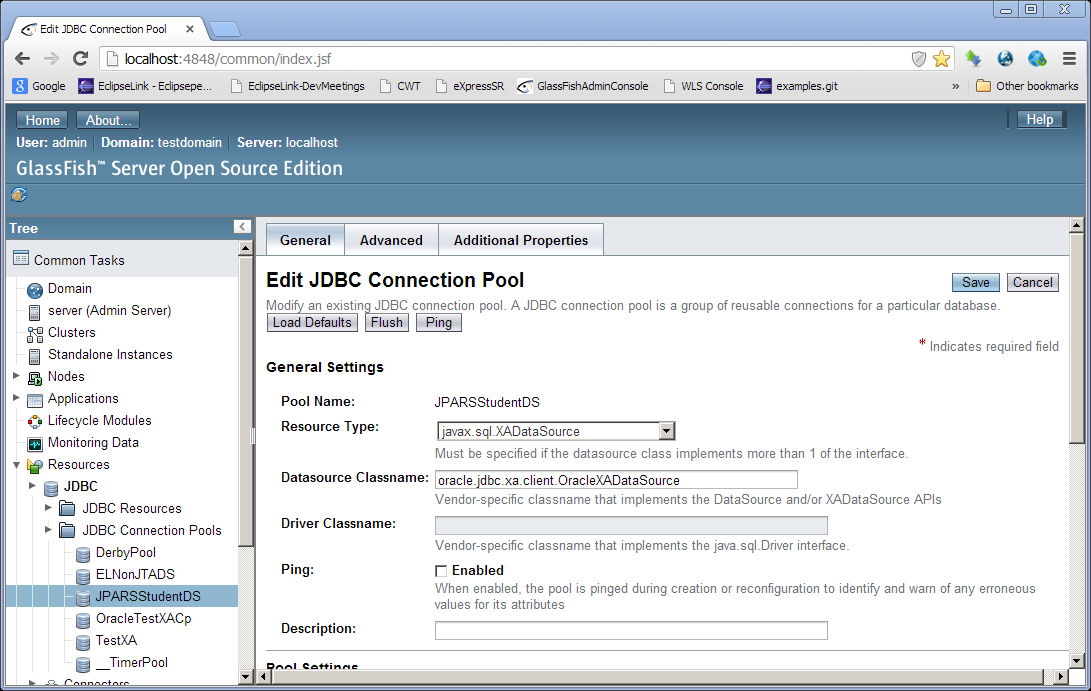
Task: Open the Clusters tree node
Action: [72, 333]
